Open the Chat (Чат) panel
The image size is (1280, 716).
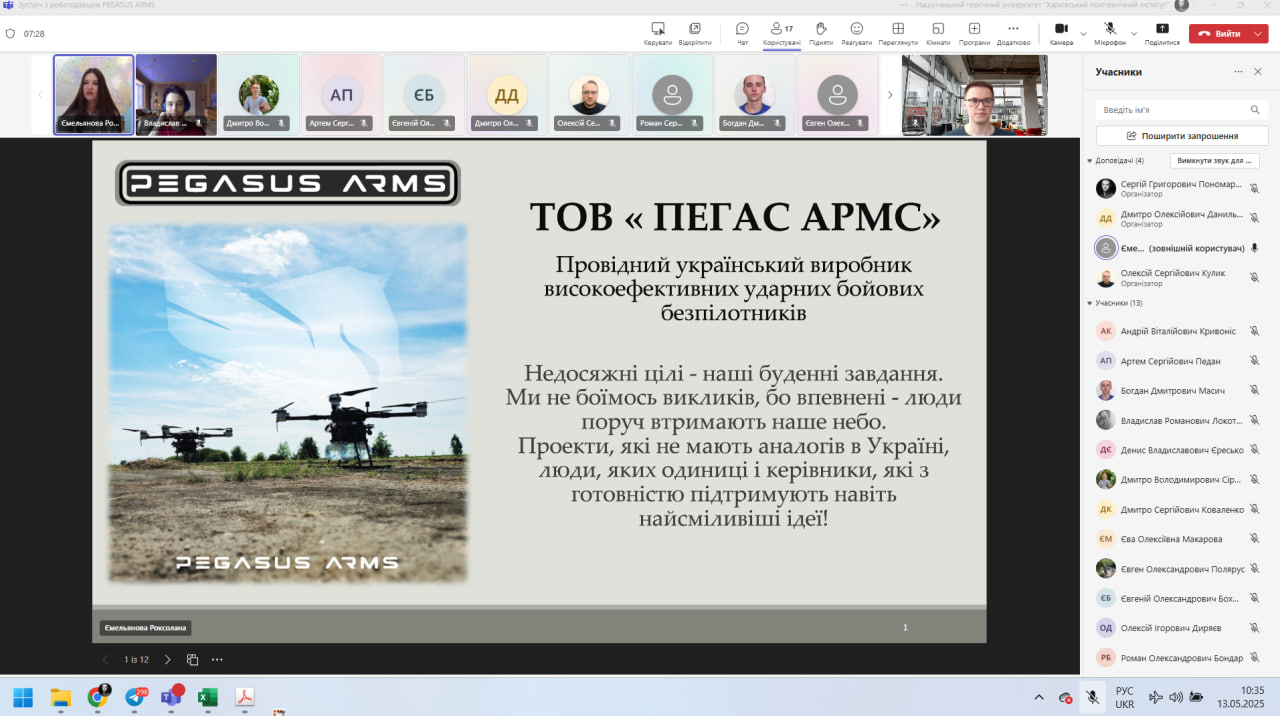click(742, 32)
